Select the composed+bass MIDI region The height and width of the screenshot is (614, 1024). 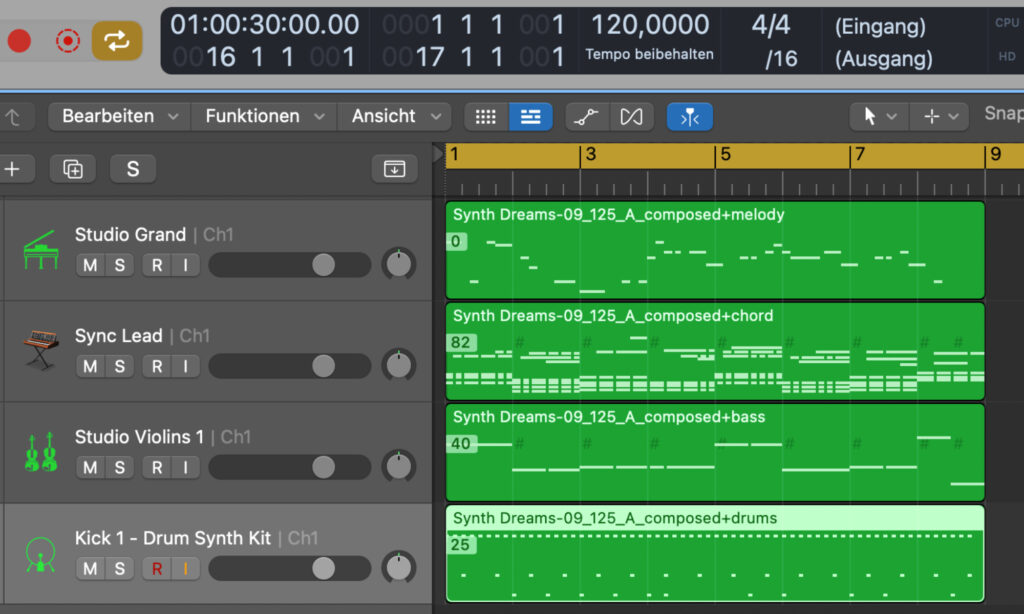pos(715,453)
